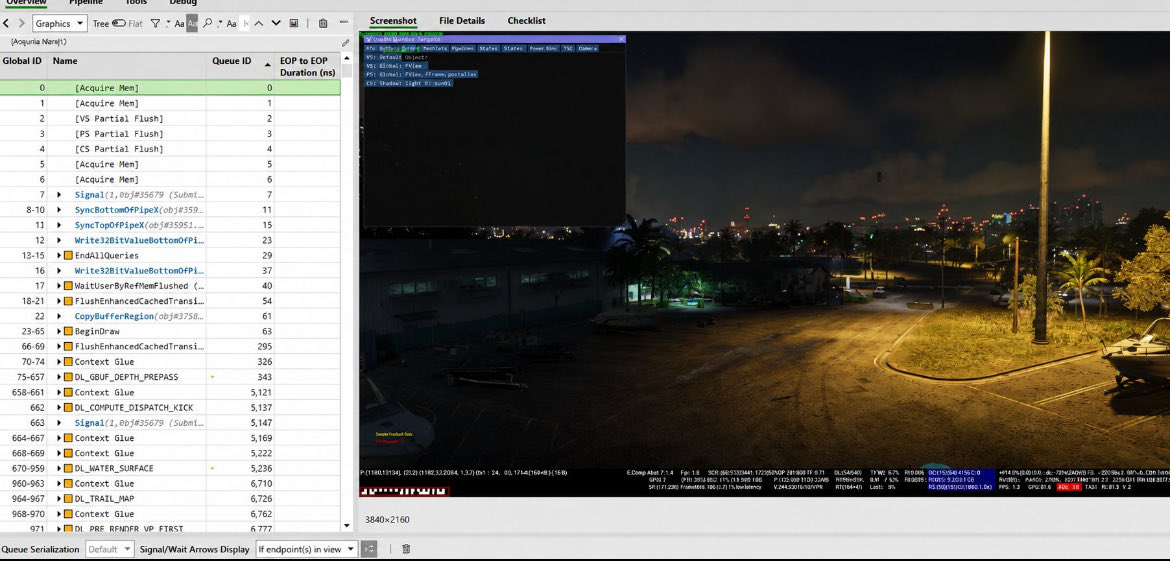Select the first [Acquire Mem] row, ID 0

pos(170,88)
